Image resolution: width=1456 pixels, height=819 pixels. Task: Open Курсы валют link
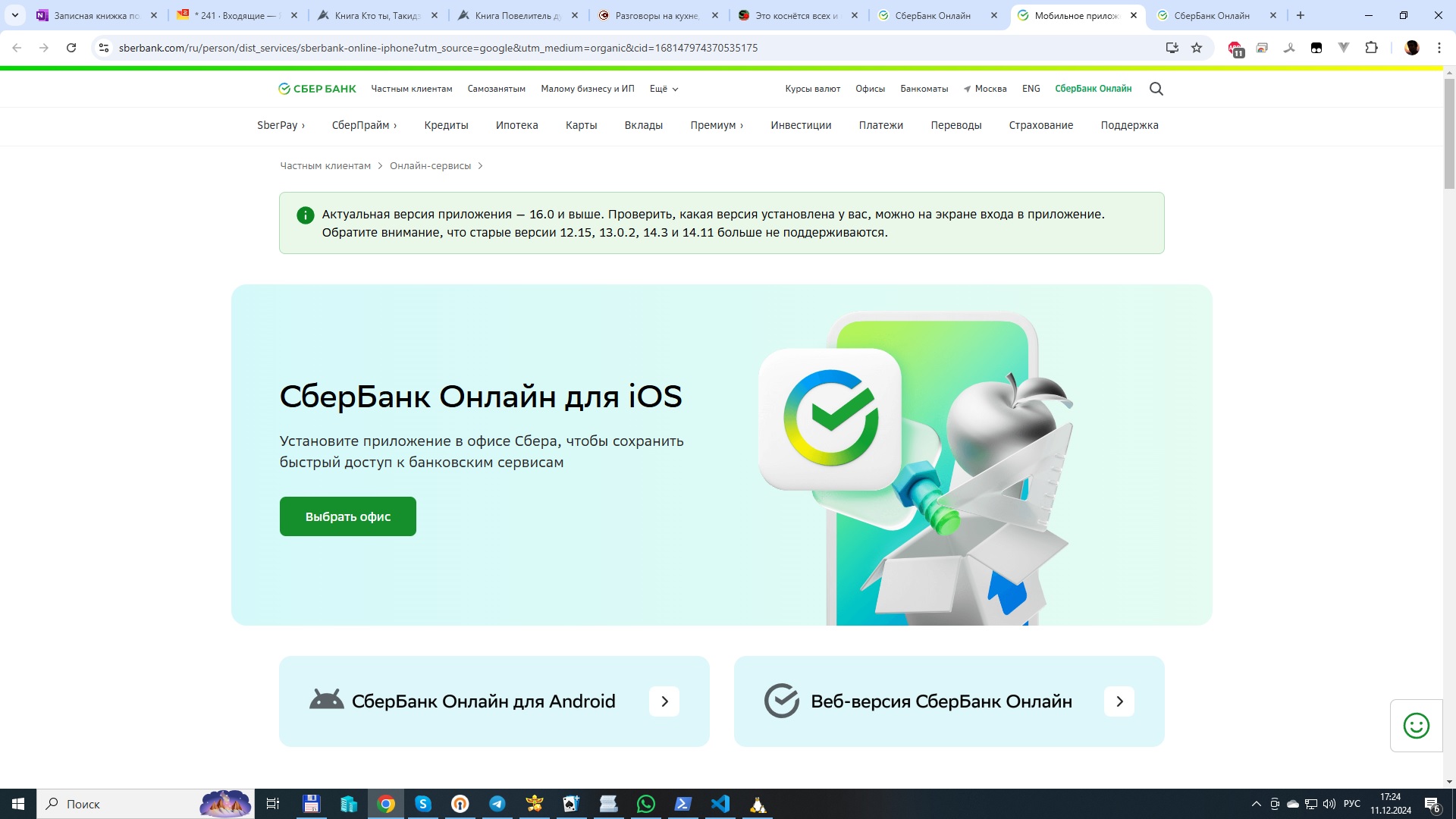tap(812, 89)
